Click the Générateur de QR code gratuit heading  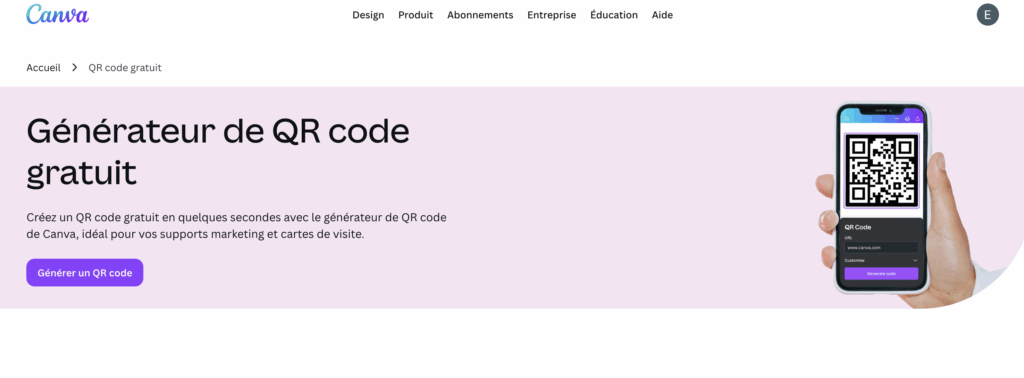[218, 152]
